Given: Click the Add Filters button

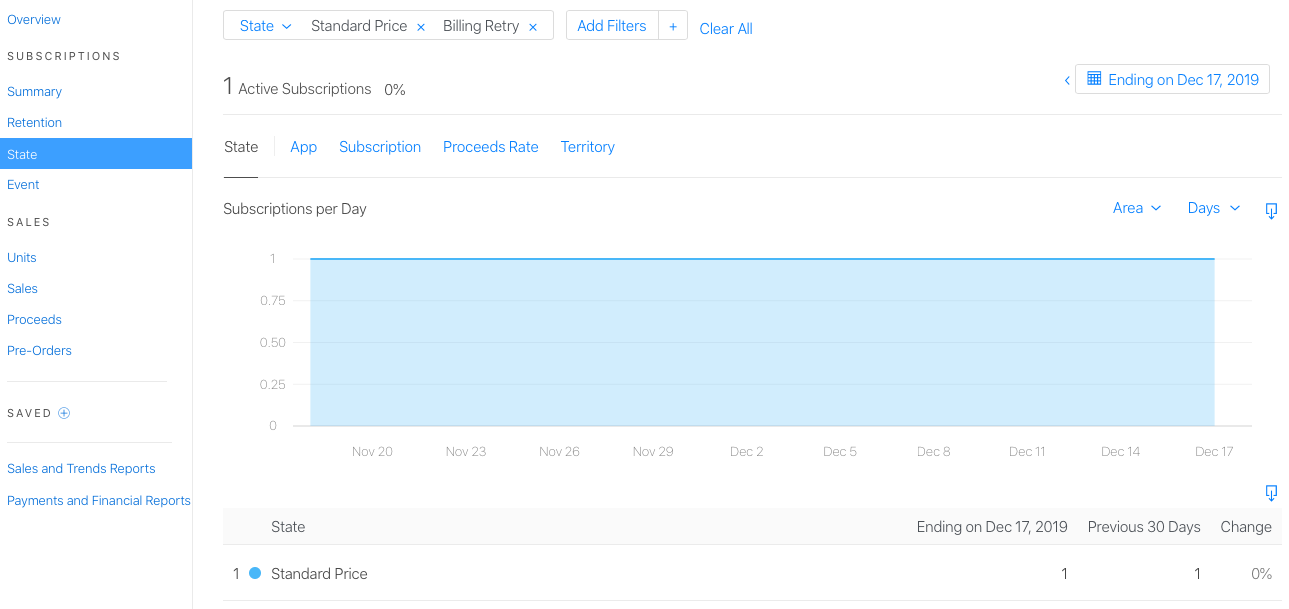Looking at the screenshot, I should tap(612, 26).
